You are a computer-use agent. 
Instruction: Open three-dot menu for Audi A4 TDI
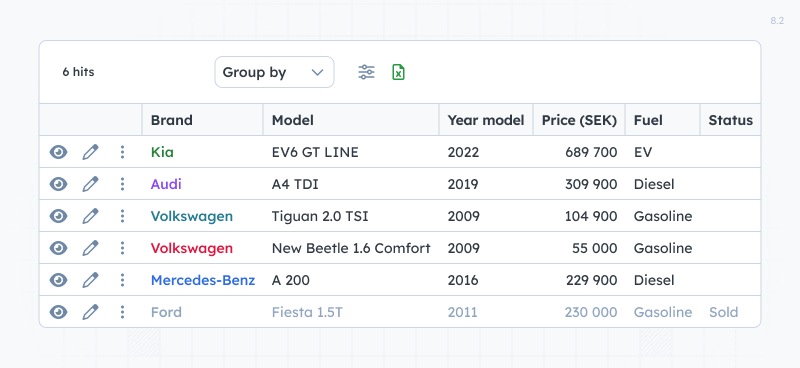coord(122,184)
